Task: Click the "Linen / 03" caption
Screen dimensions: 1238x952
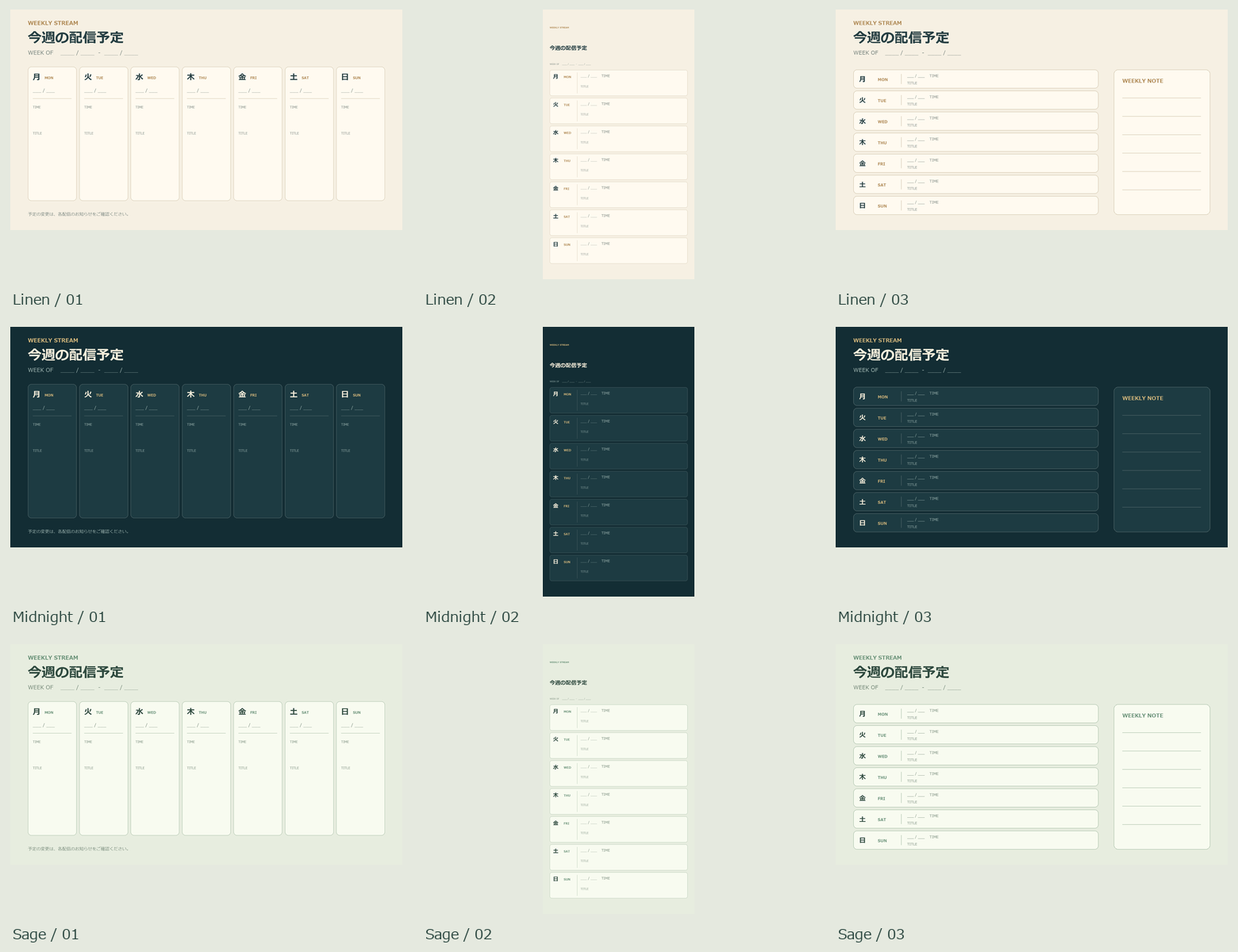Action: [873, 300]
